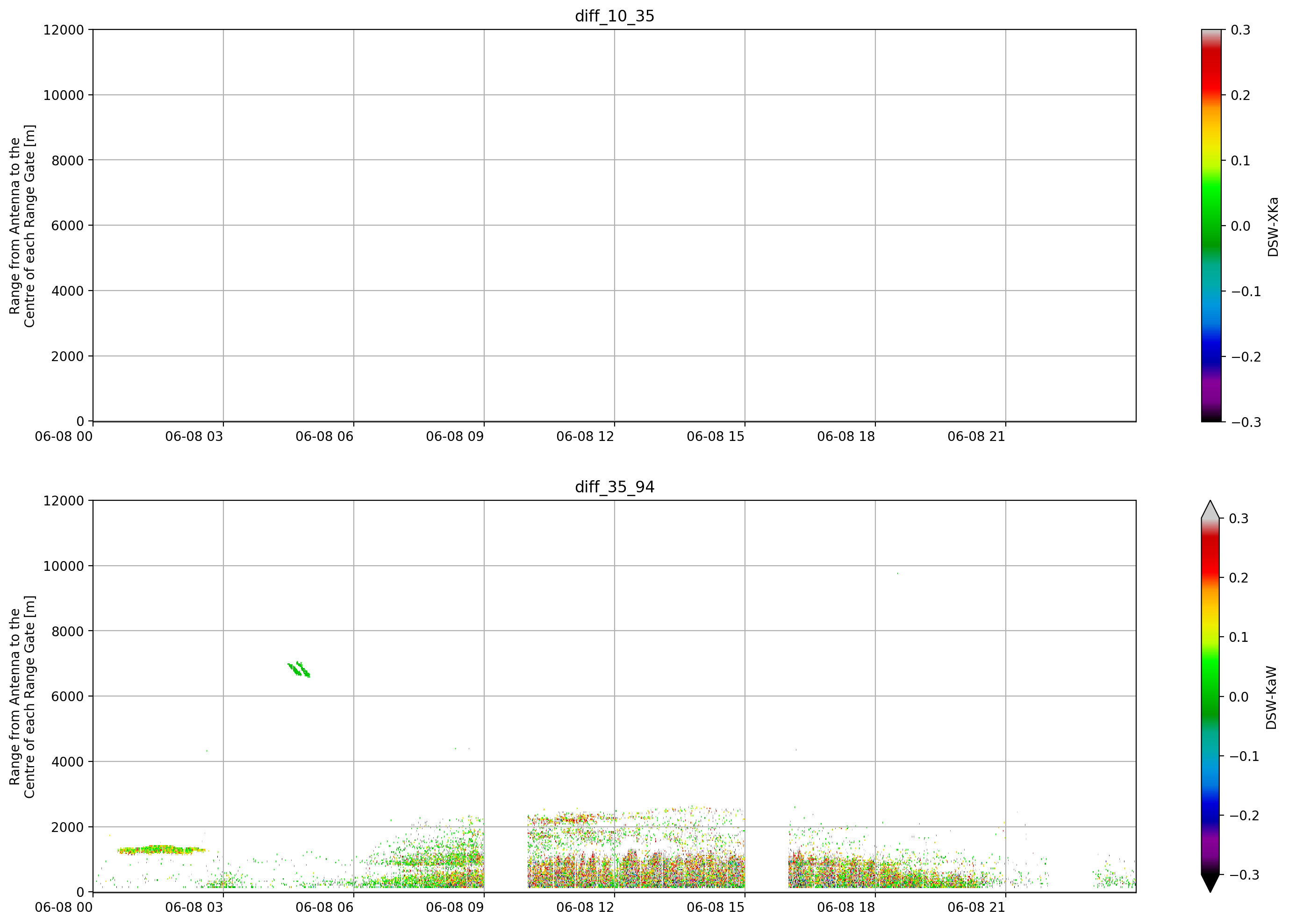Click the 06-08 09 x-tick under diff_10_35

tap(455, 436)
